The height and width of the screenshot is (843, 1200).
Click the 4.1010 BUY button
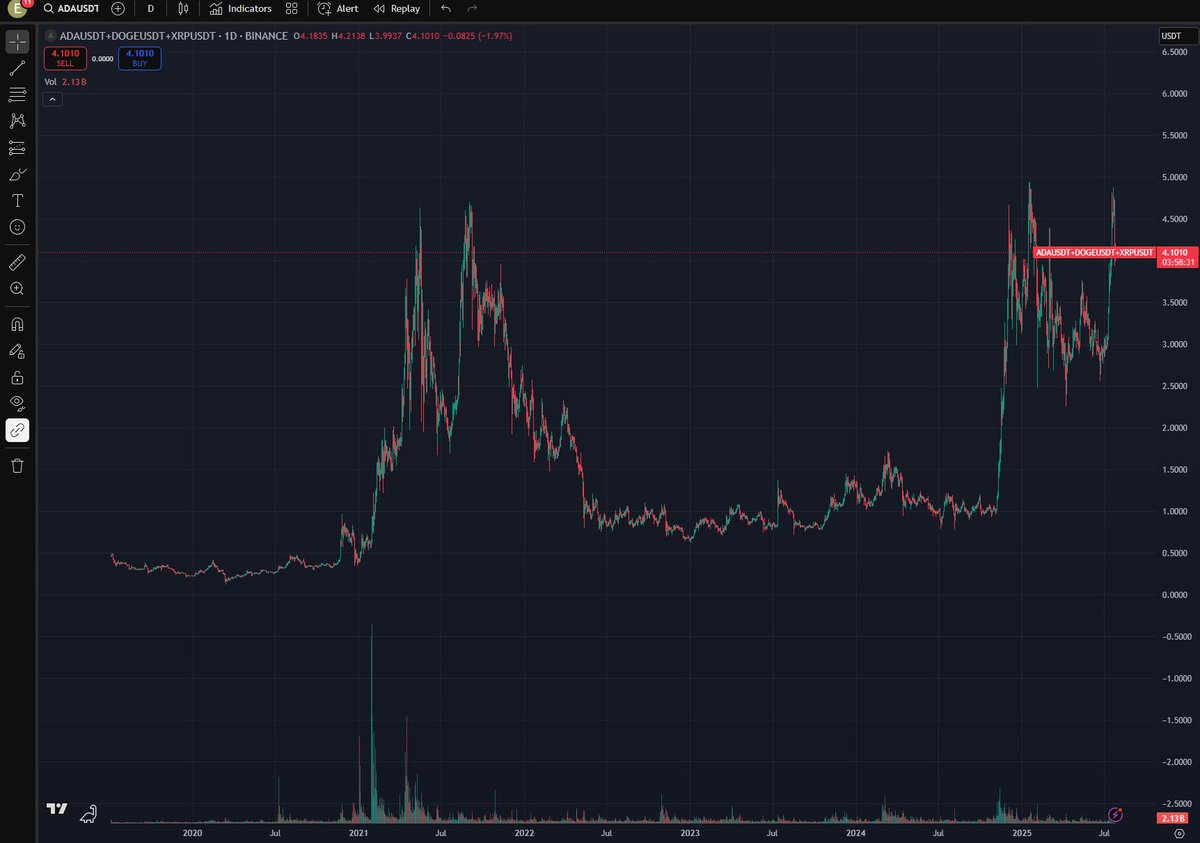click(x=139, y=58)
